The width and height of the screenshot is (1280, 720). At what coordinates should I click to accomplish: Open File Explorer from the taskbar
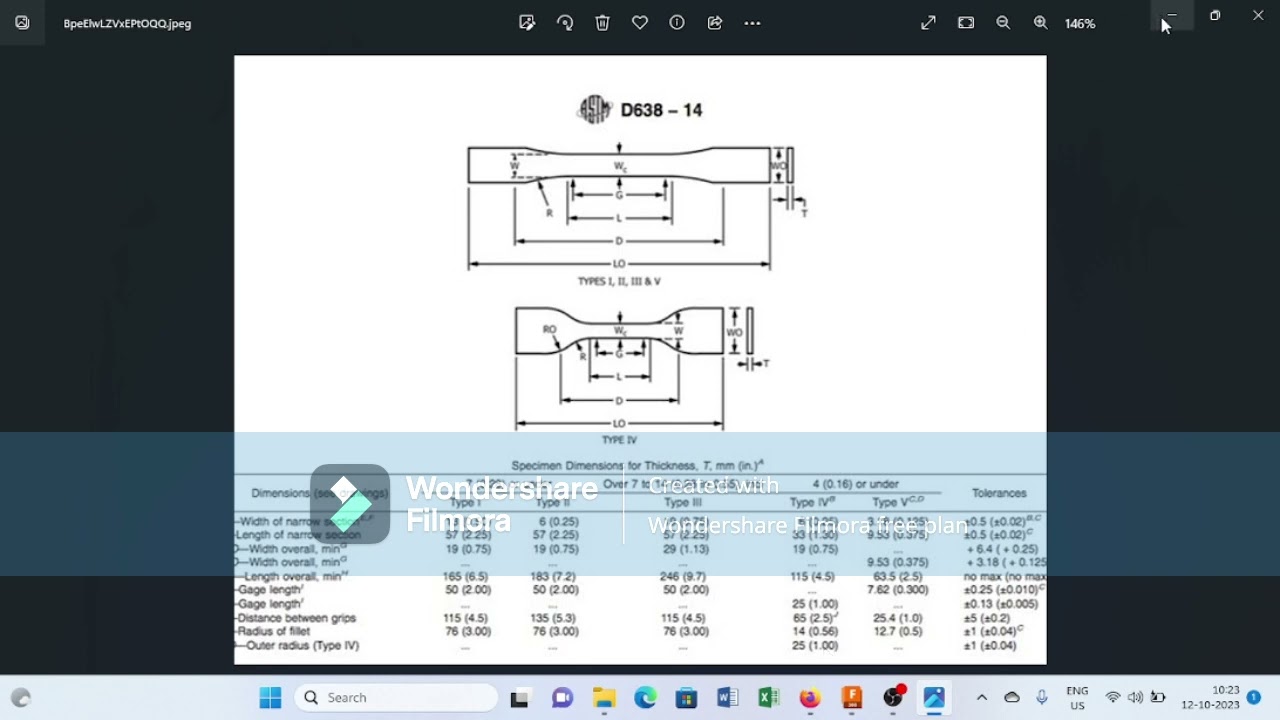pyautogui.click(x=604, y=698)
